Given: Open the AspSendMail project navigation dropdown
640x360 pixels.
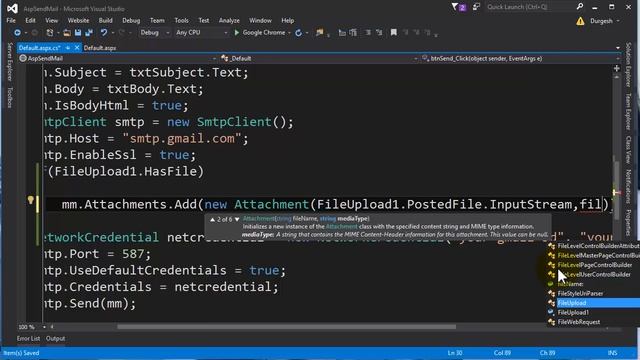Looking at the screenshot, I should pos(118,58).
